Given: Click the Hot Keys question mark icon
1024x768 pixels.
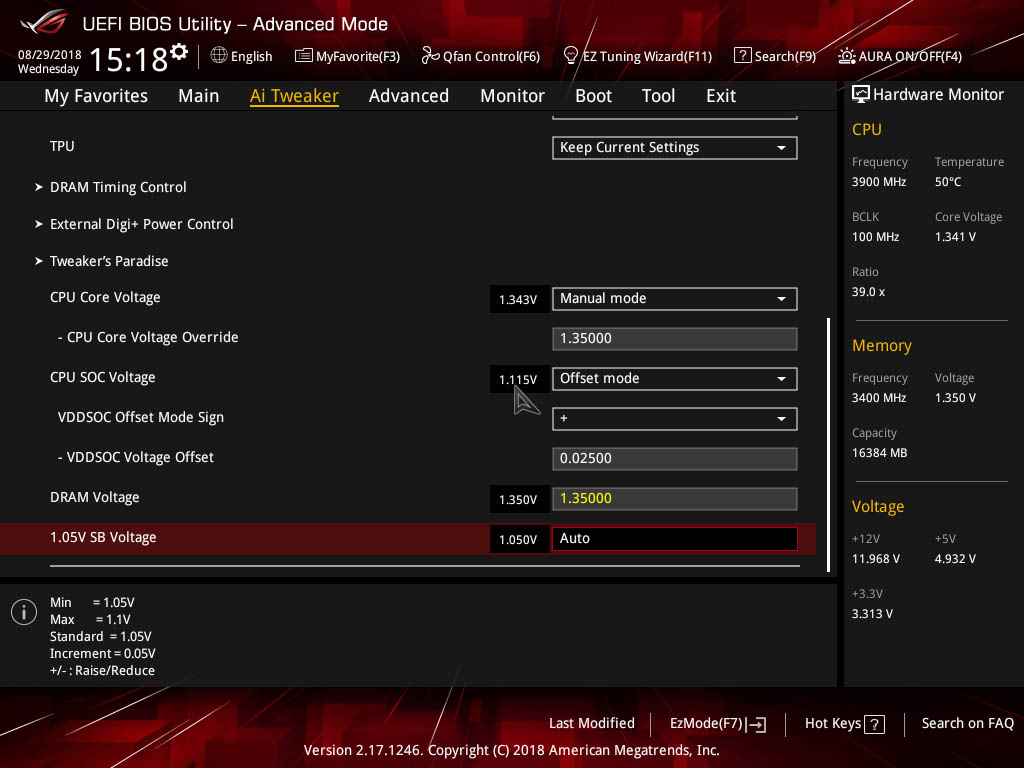Looking at the screenshot, I should coord(874,724).
